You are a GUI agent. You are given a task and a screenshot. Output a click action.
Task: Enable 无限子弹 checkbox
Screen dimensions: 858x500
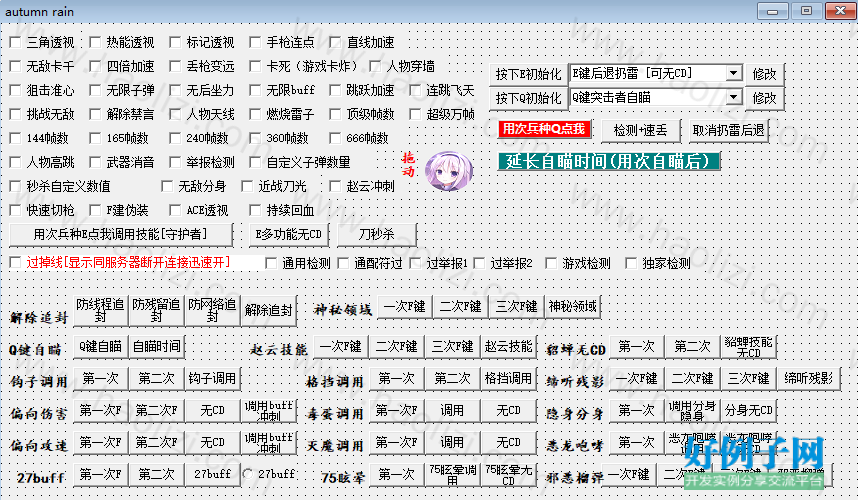[95, 91]
